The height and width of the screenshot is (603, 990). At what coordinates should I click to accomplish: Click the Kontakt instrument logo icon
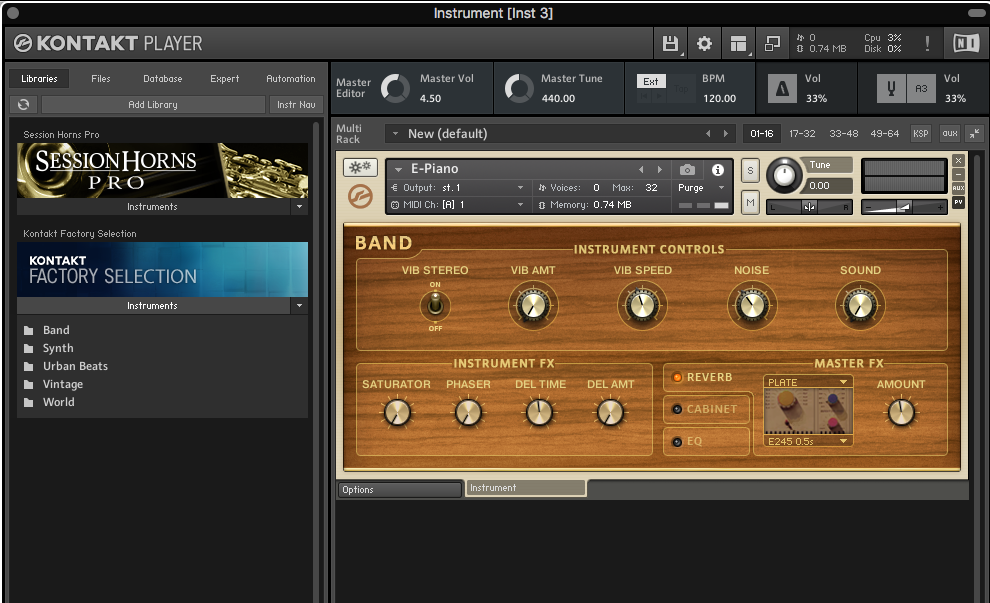coord(360,196)
